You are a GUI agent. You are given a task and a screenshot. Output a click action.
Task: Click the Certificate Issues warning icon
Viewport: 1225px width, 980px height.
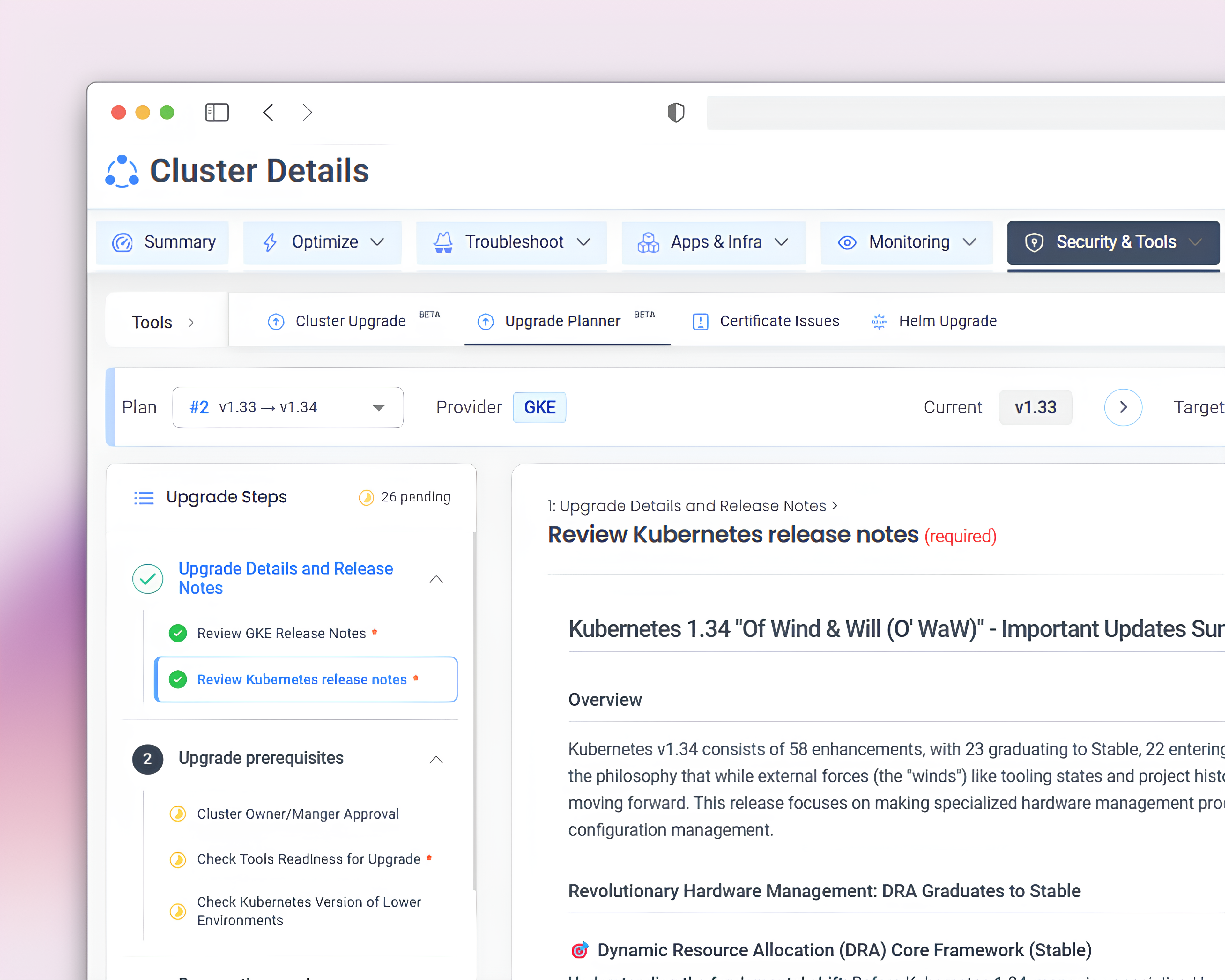point(700,321)
